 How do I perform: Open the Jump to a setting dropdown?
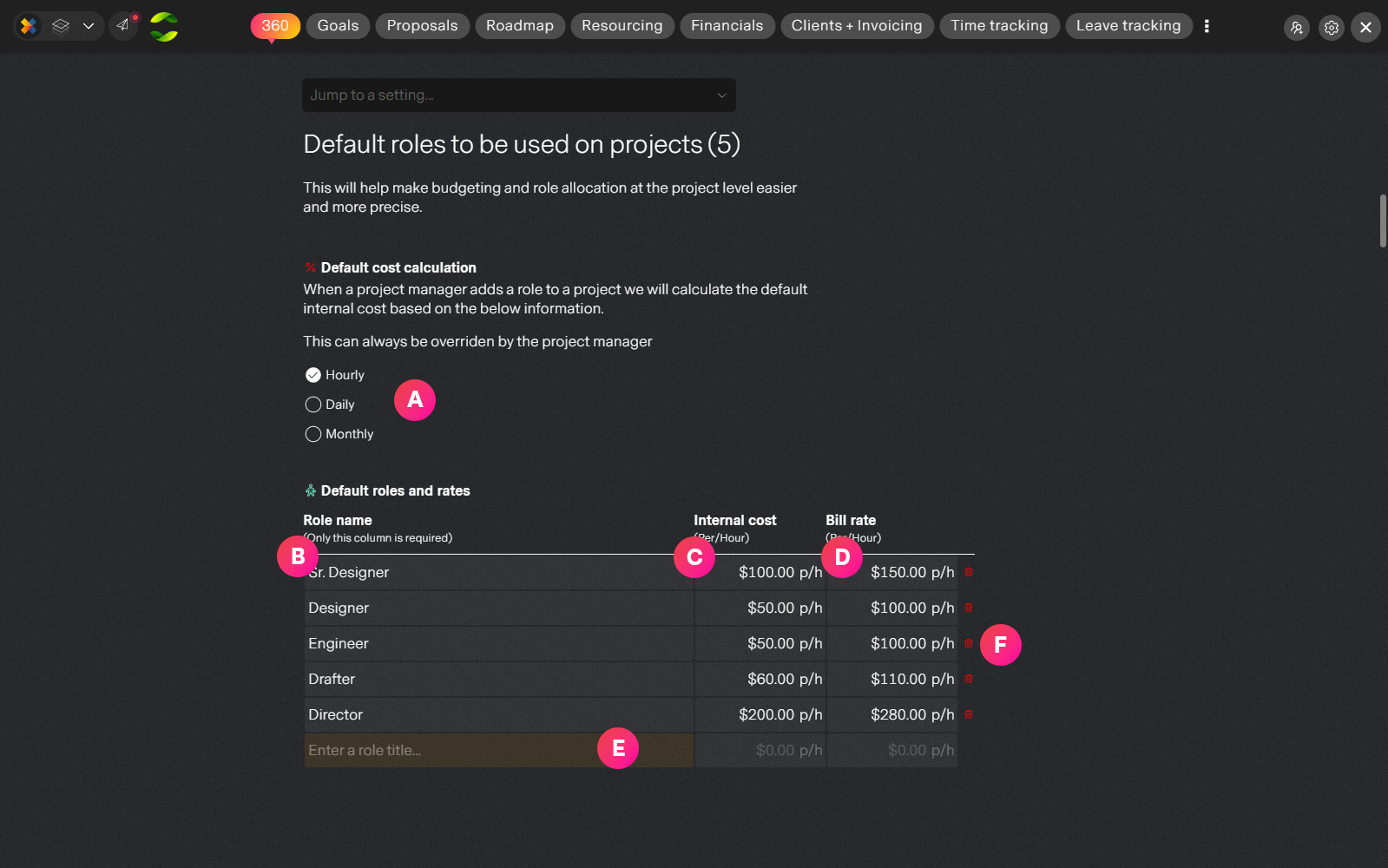coord(518,95)
